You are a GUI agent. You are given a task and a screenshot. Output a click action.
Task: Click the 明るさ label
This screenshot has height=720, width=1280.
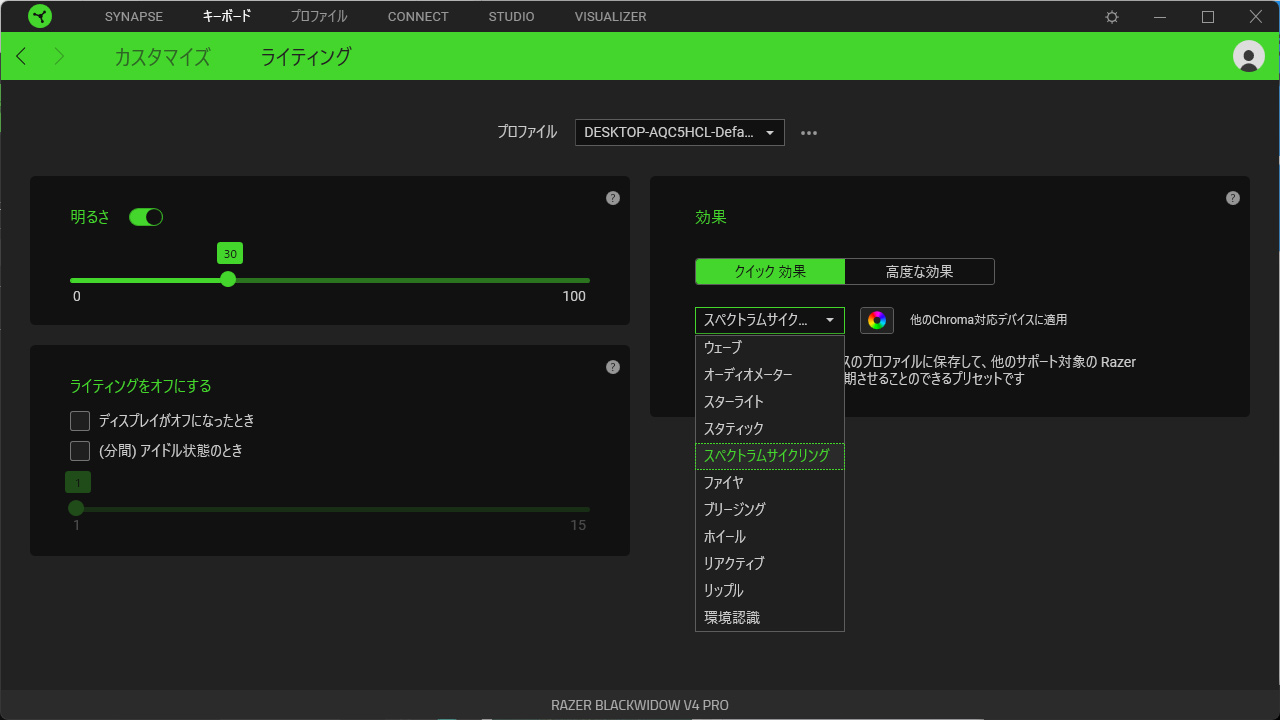click(90, 217)
